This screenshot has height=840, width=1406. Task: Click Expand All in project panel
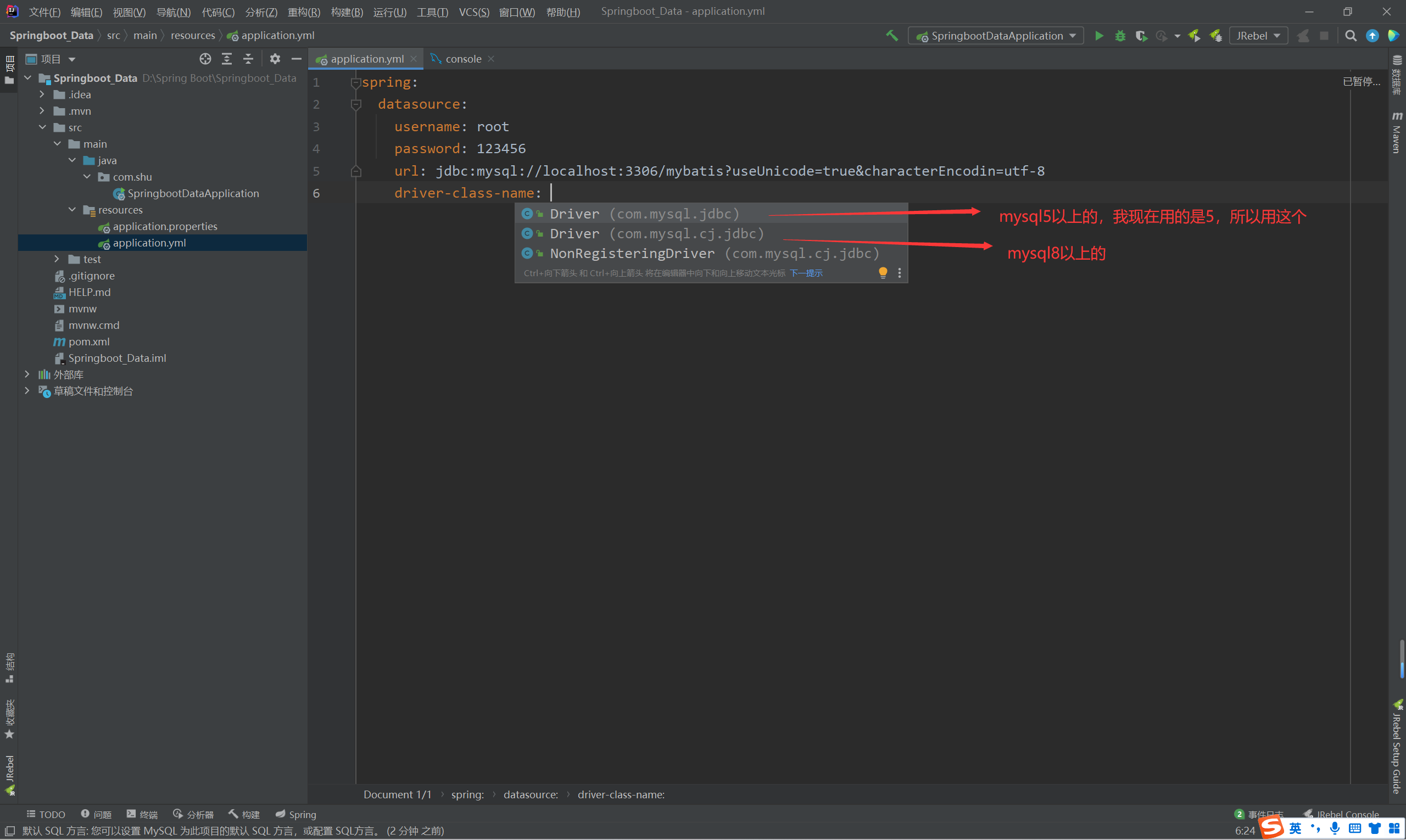coord(226,59)
